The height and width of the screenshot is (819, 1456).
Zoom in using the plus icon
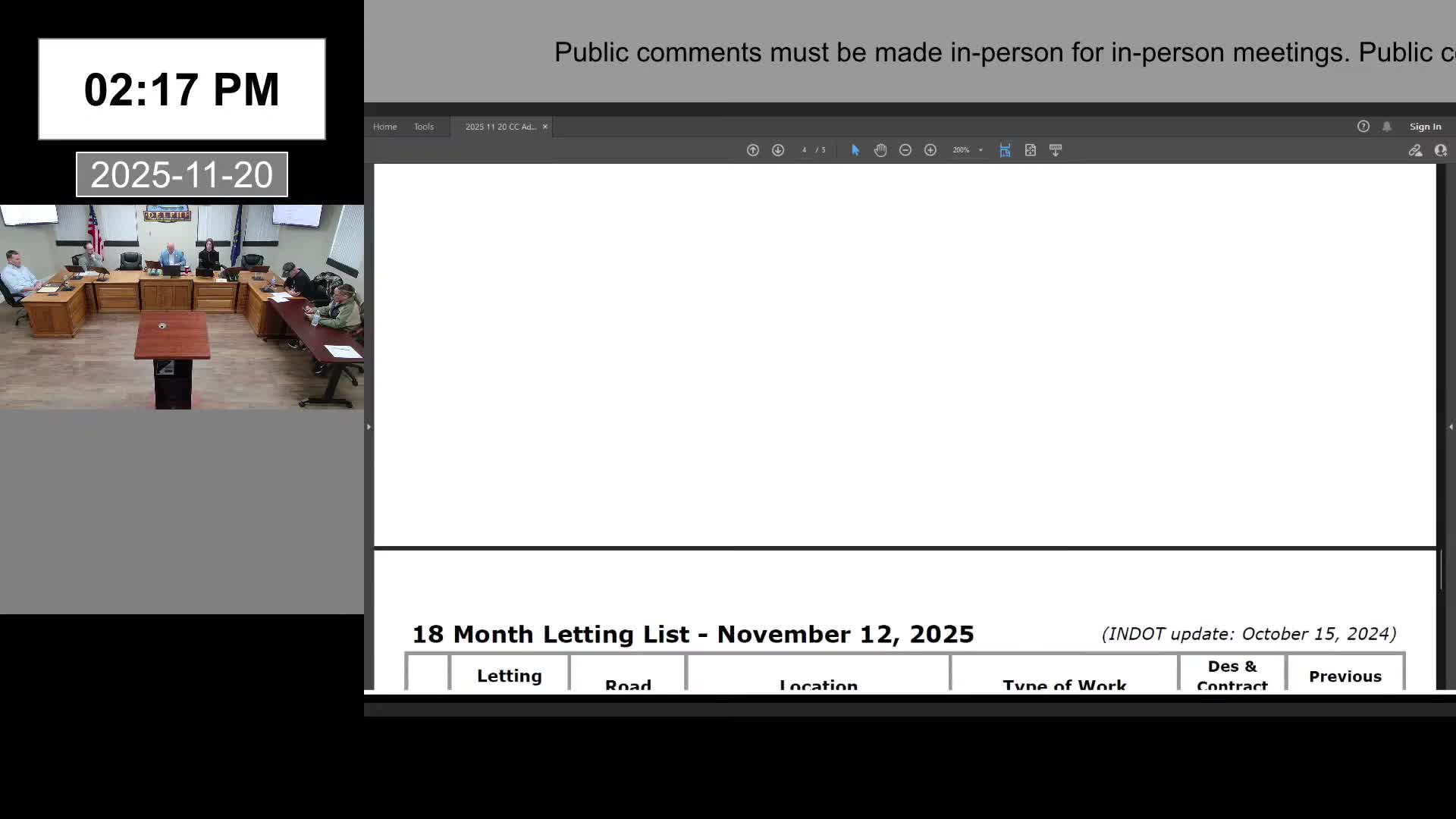[x=931, y=150]
